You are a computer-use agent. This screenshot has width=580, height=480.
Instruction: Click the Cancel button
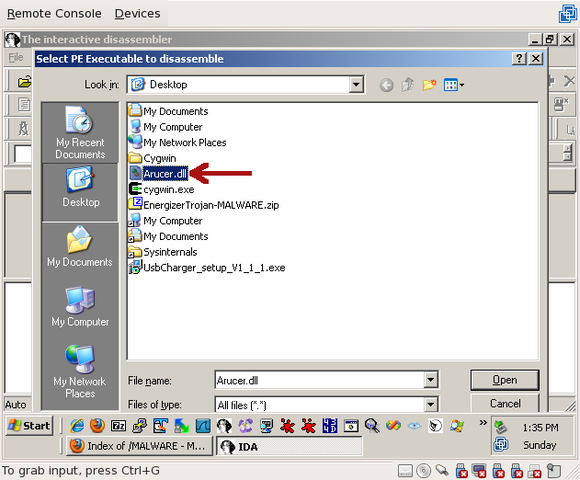coord(505,403)
